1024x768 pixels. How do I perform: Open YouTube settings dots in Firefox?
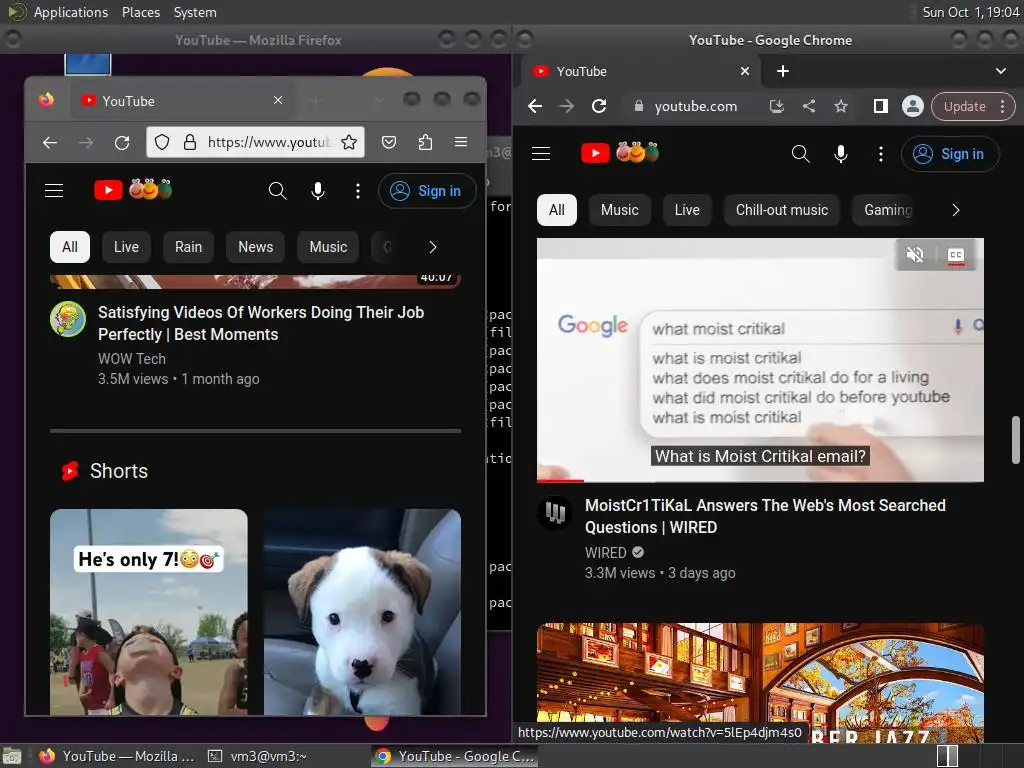(x=358, y=191)
